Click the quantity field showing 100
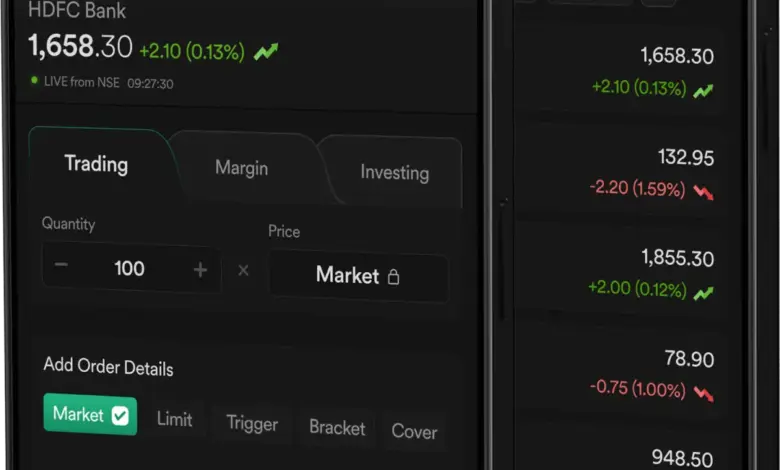 [130, 268]
